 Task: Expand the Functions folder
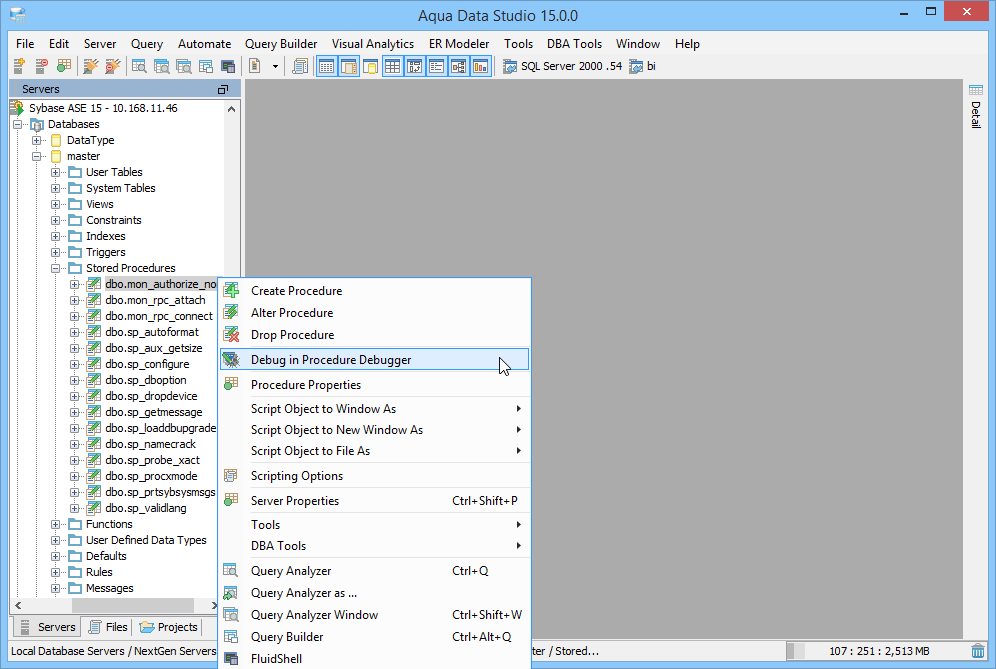tap(56, 524)
